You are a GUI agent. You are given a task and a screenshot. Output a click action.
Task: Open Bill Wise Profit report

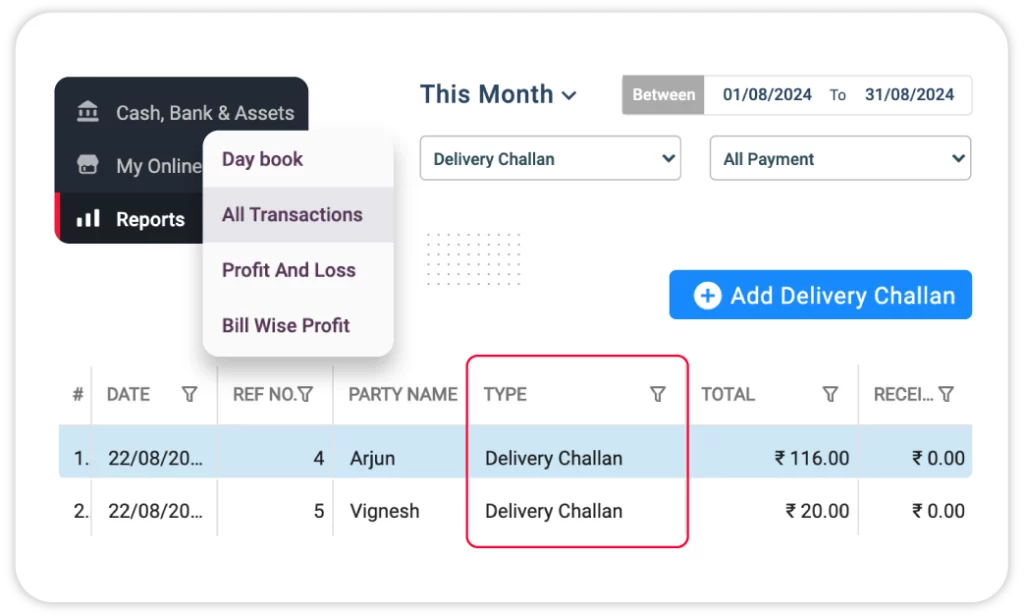pyautogui.click(x=285, y=325)
